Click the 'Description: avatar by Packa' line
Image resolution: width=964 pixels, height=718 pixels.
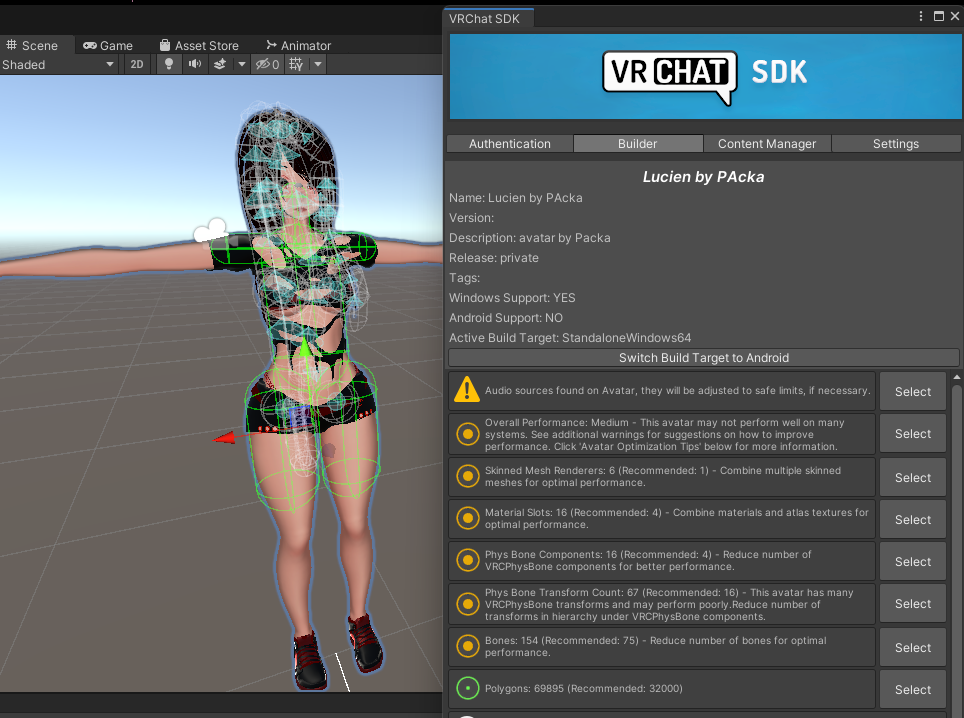click(x=529, y=238)
